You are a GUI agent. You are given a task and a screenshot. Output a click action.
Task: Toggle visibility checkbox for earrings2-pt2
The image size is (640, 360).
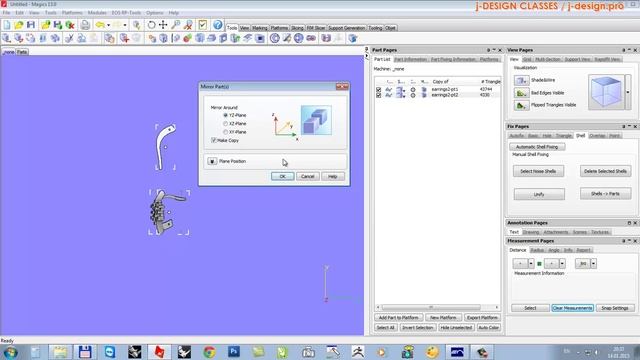378,95
